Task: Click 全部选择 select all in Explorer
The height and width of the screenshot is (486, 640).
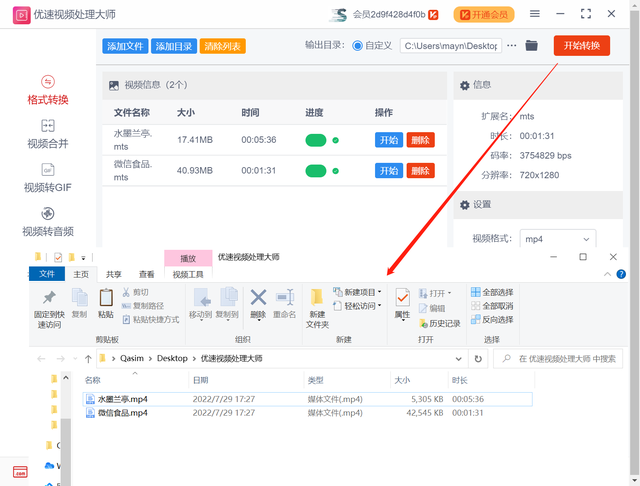Action: pos(491,293)
